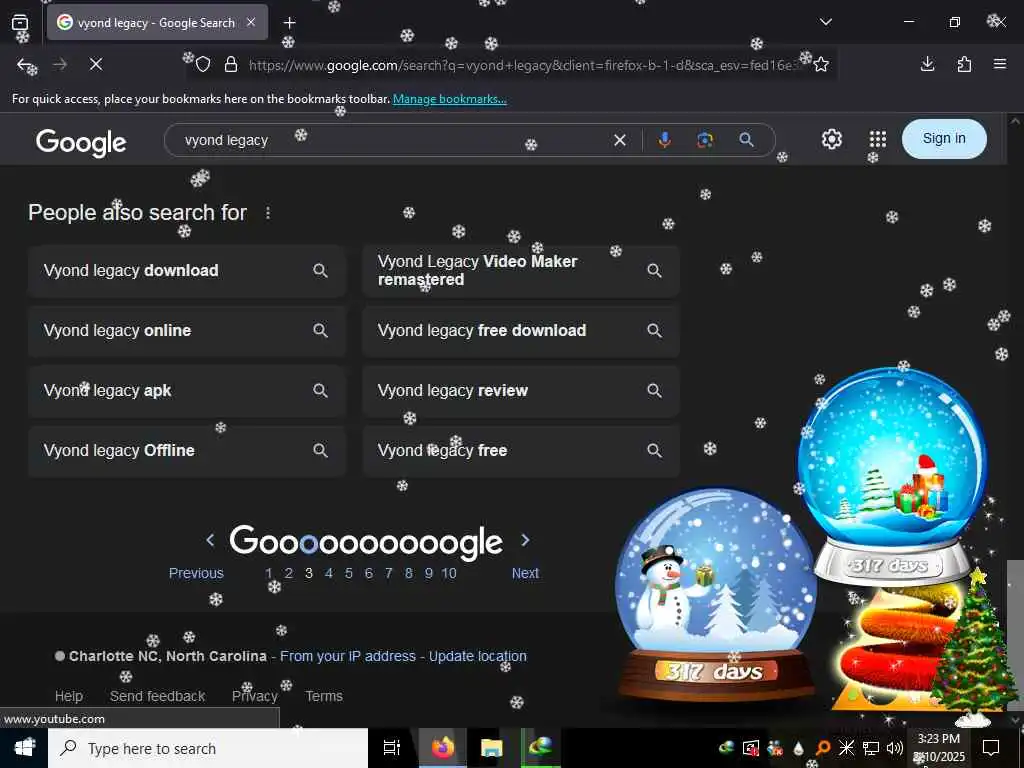1024x768 pixels.
Task: Search for Vyond legacy apk
Action: [x=186, y=391]
